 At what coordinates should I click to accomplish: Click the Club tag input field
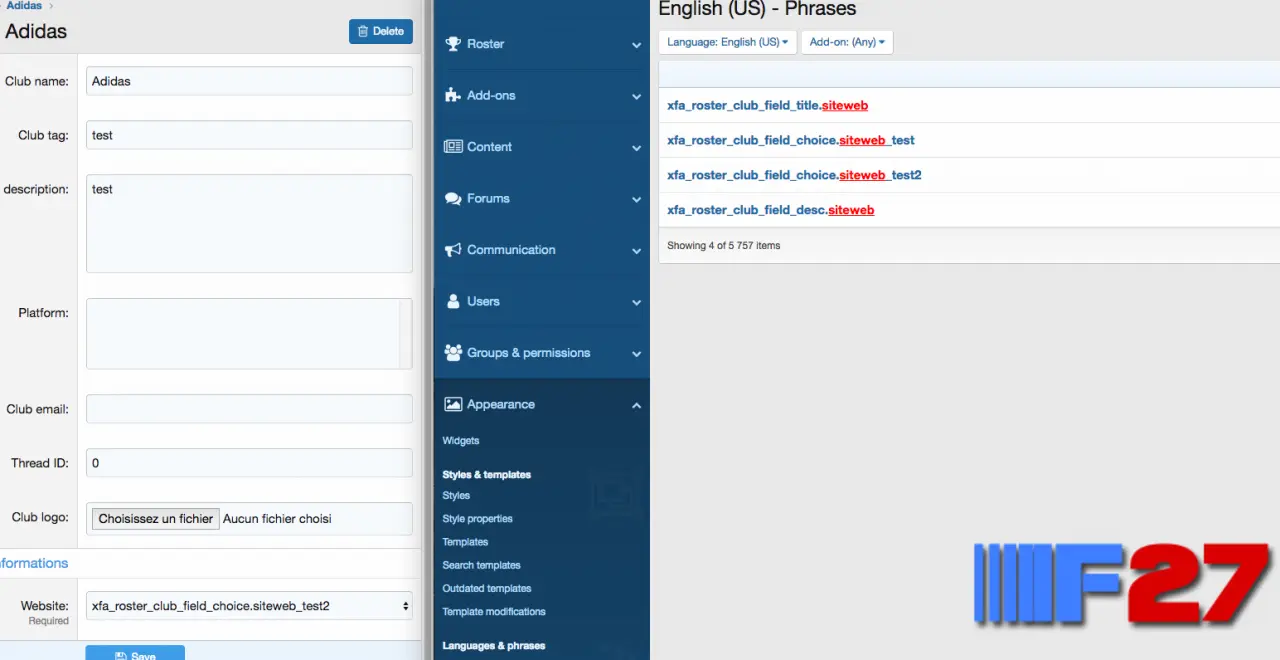[249, 135]
